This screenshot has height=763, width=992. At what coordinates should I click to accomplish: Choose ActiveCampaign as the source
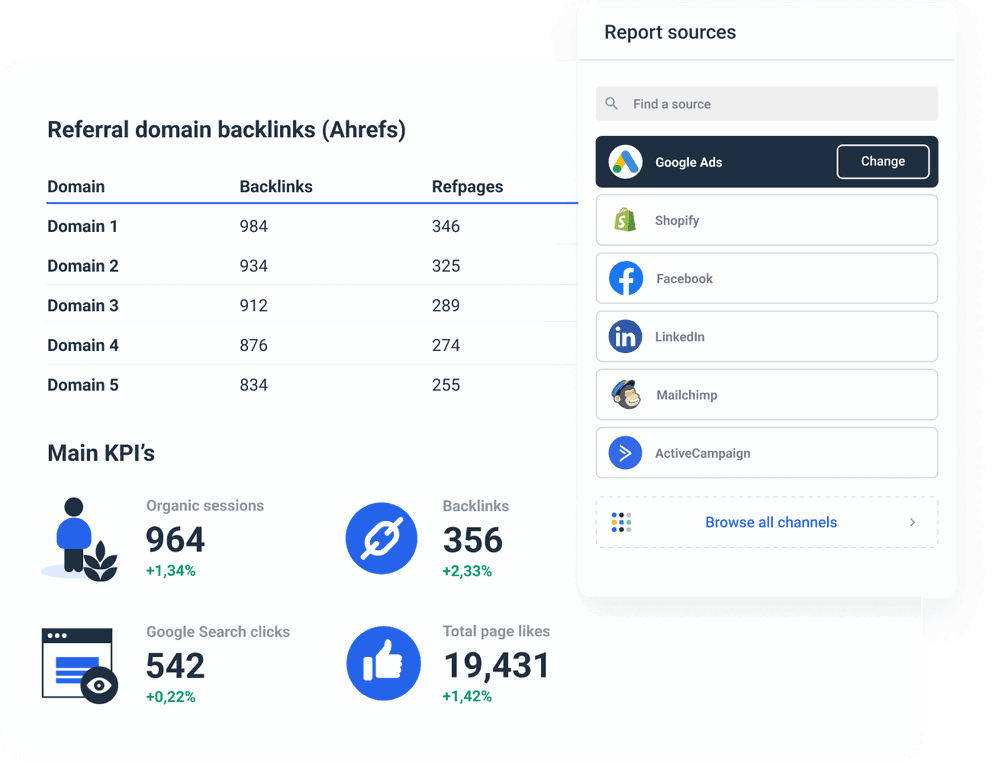tap(767, 453)
